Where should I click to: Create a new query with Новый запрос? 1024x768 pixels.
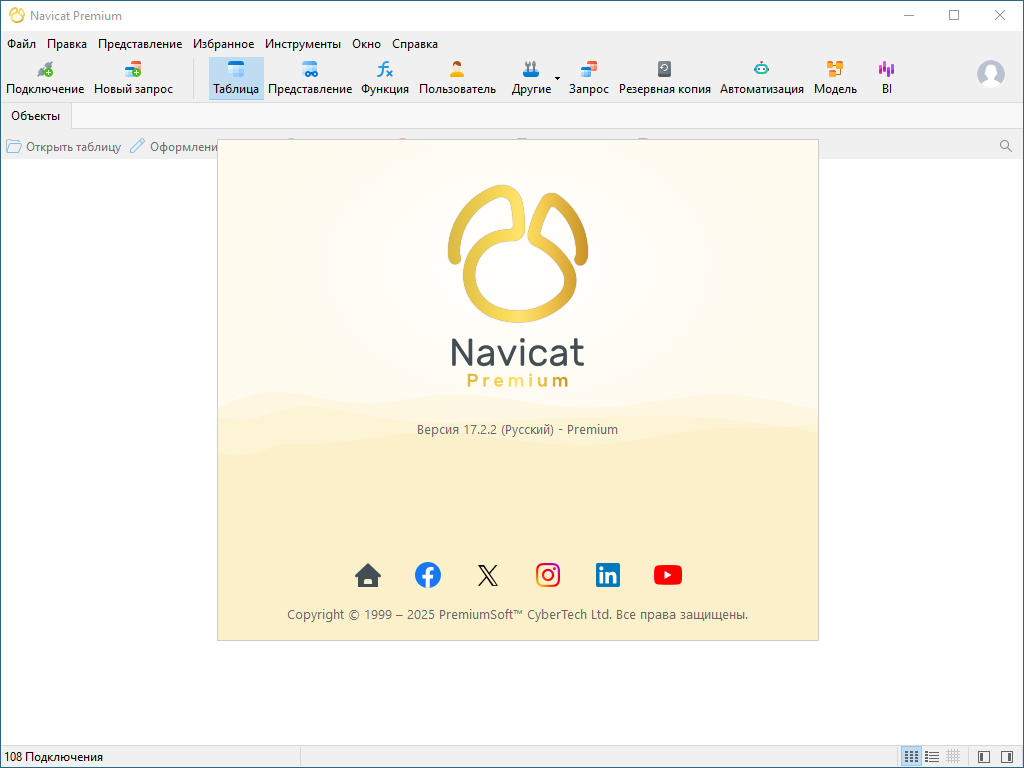pos(133,78)
